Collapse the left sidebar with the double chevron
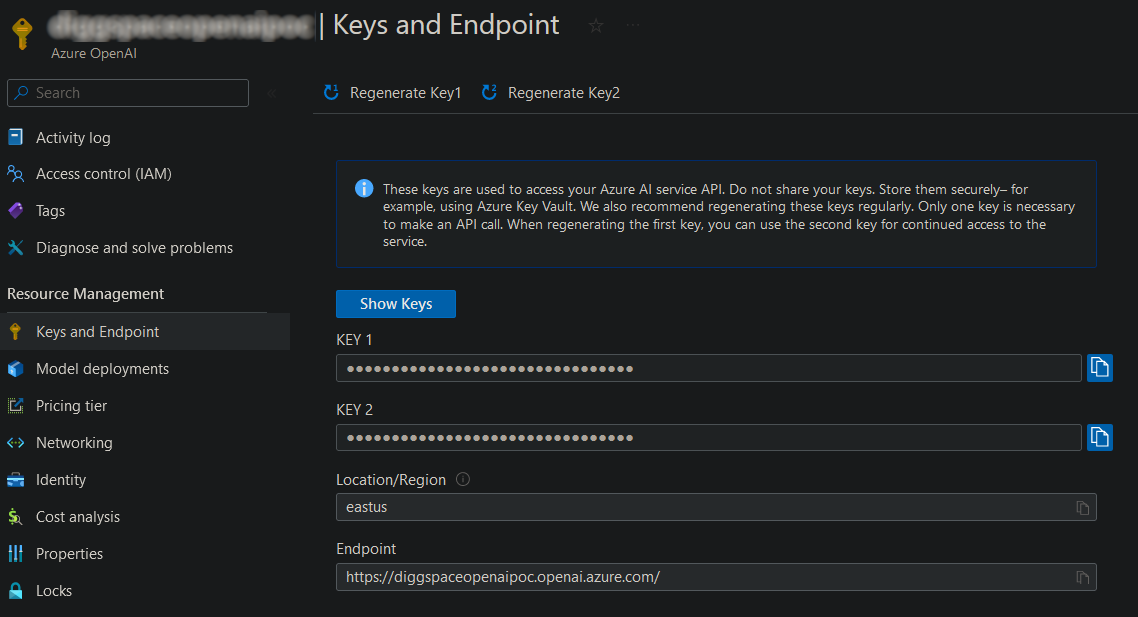The height and width of the screenshot is (617, 1138). pyautogui.click(x=270, y=91)
